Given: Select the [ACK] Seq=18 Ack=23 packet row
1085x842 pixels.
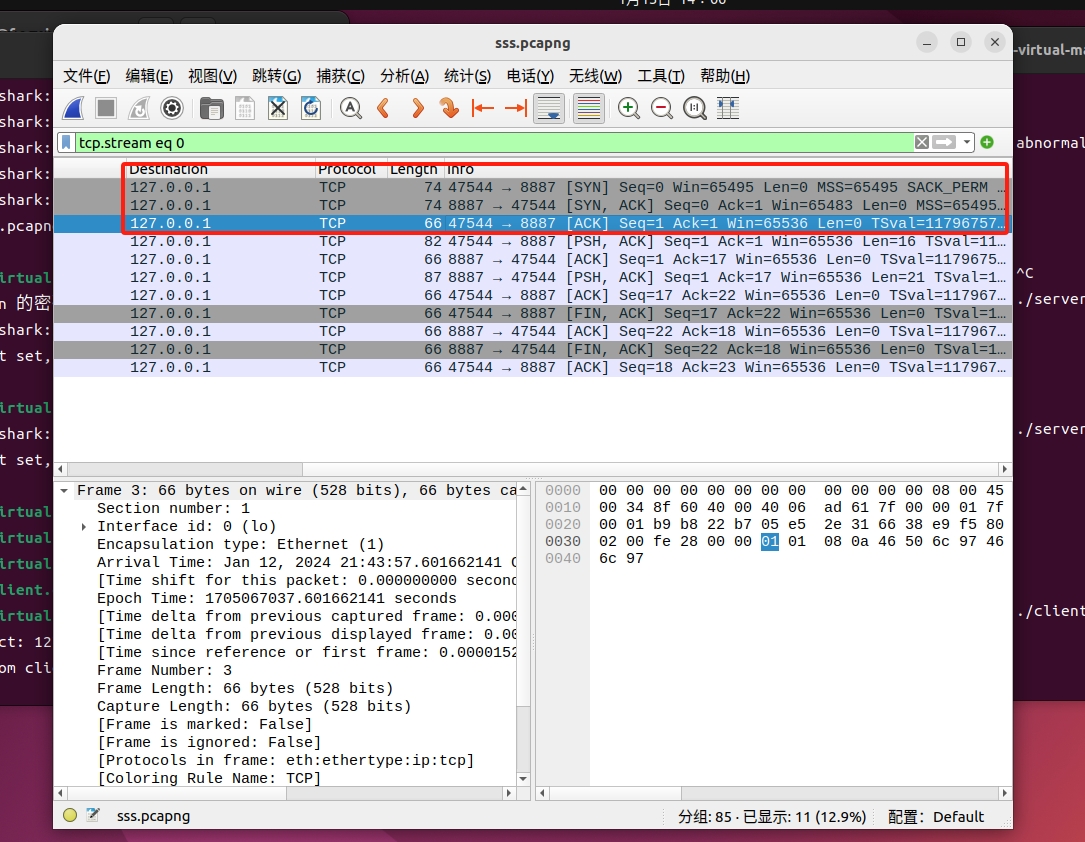Looking at the screenshot, I should pyautogui.click(x=533, y=367).
